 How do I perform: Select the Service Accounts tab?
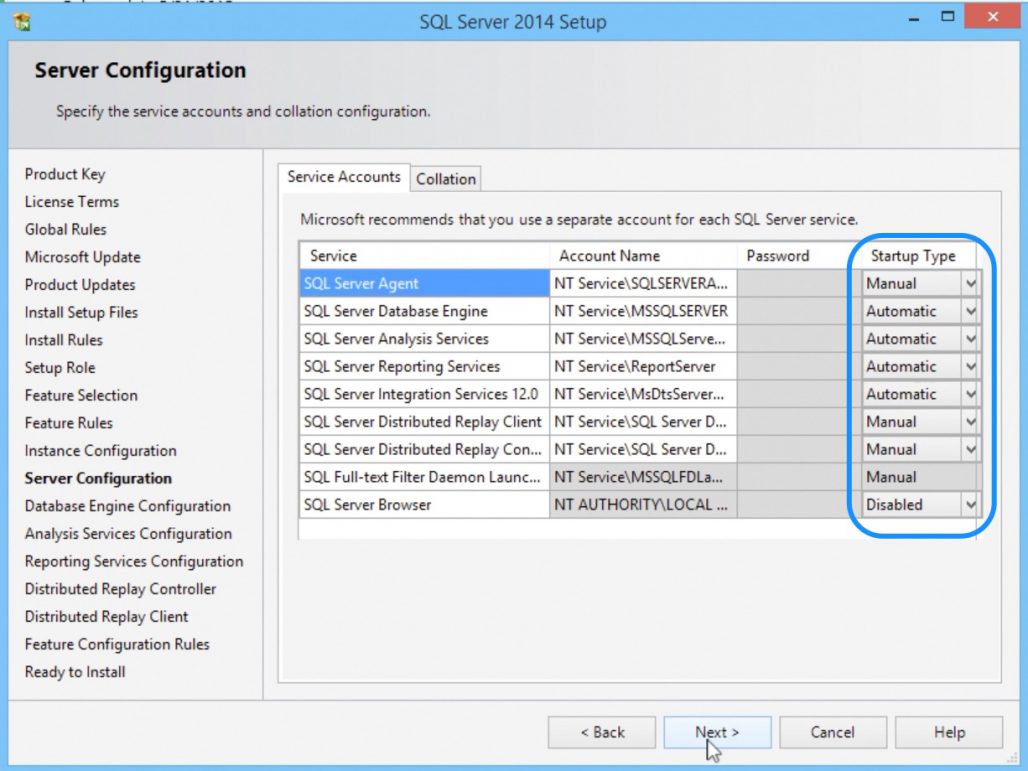(x=343, y=177)
